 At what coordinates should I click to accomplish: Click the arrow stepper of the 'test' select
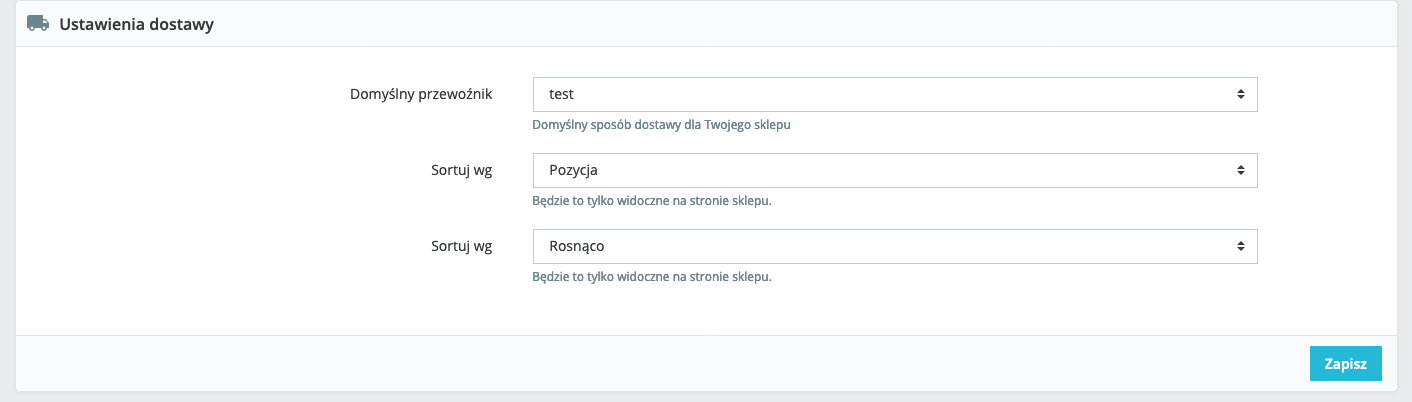1240,94
